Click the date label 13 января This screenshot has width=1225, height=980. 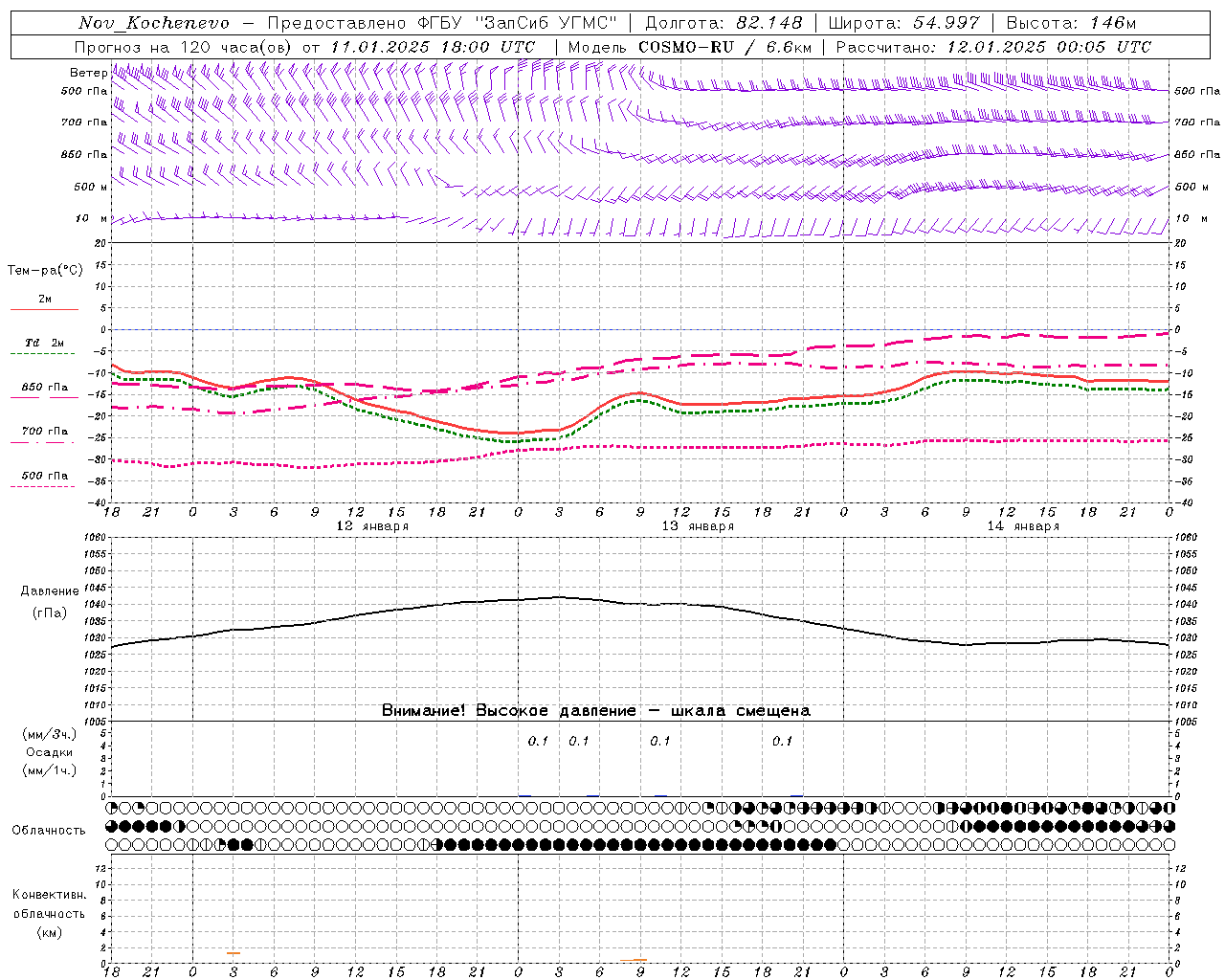coord(698,526)
